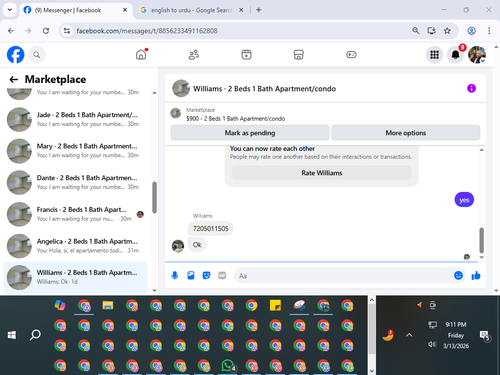The width and height of the screenshot is (500, 375).
Task: Open the Facebook search magnifier
Action: point(37,55)
